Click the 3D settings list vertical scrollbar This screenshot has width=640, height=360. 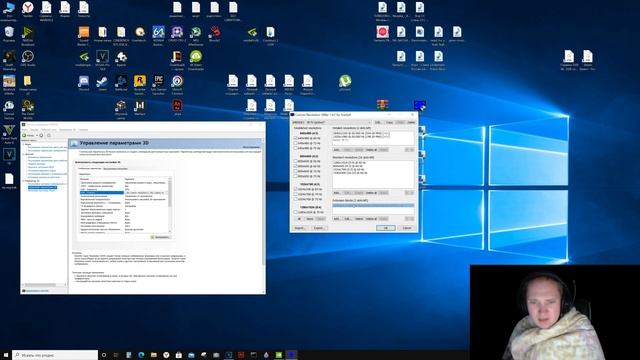coord(170,205)
